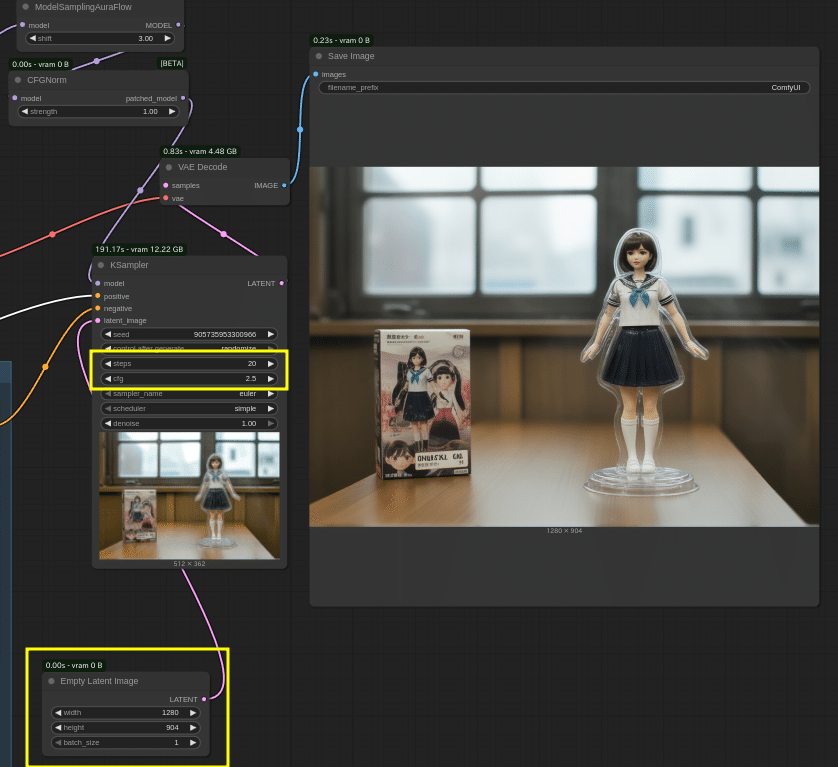Click the denoise slider set to 1.00
This screenshot has height=767, width=838.
tap(188, 423)
